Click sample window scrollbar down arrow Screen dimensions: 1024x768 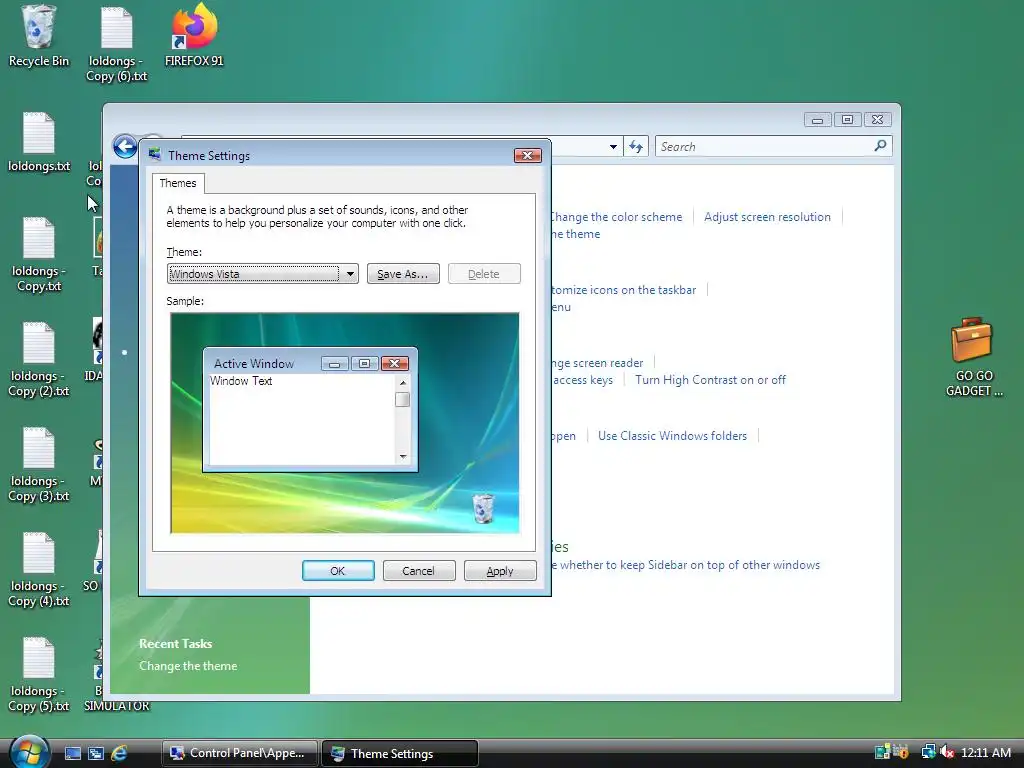click(403, 456)
